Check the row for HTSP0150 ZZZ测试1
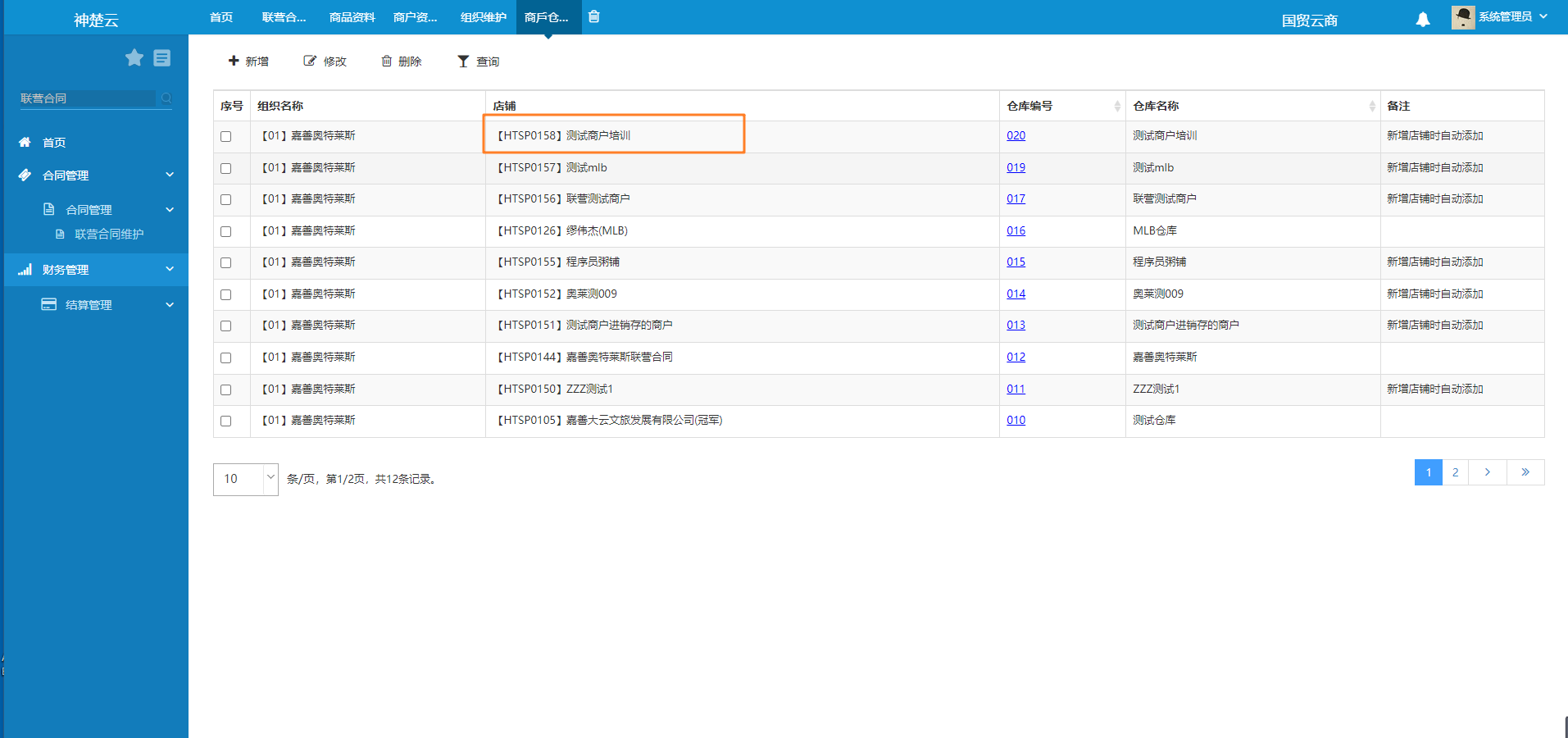 [x=226, y=389]
